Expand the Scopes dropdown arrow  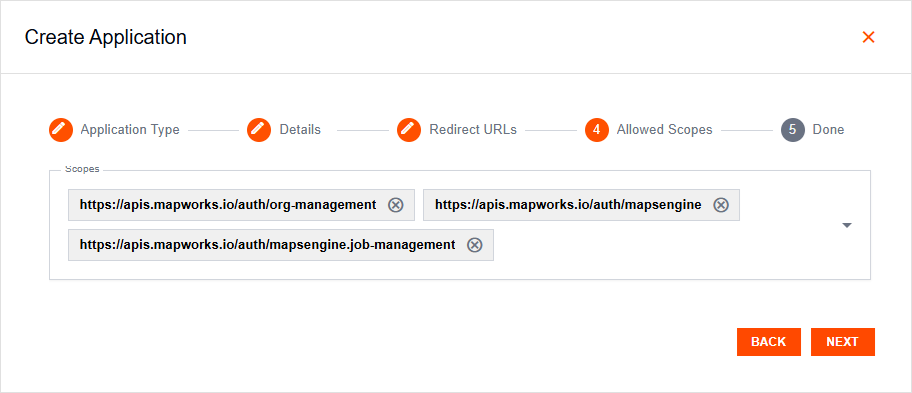(847, 225)
